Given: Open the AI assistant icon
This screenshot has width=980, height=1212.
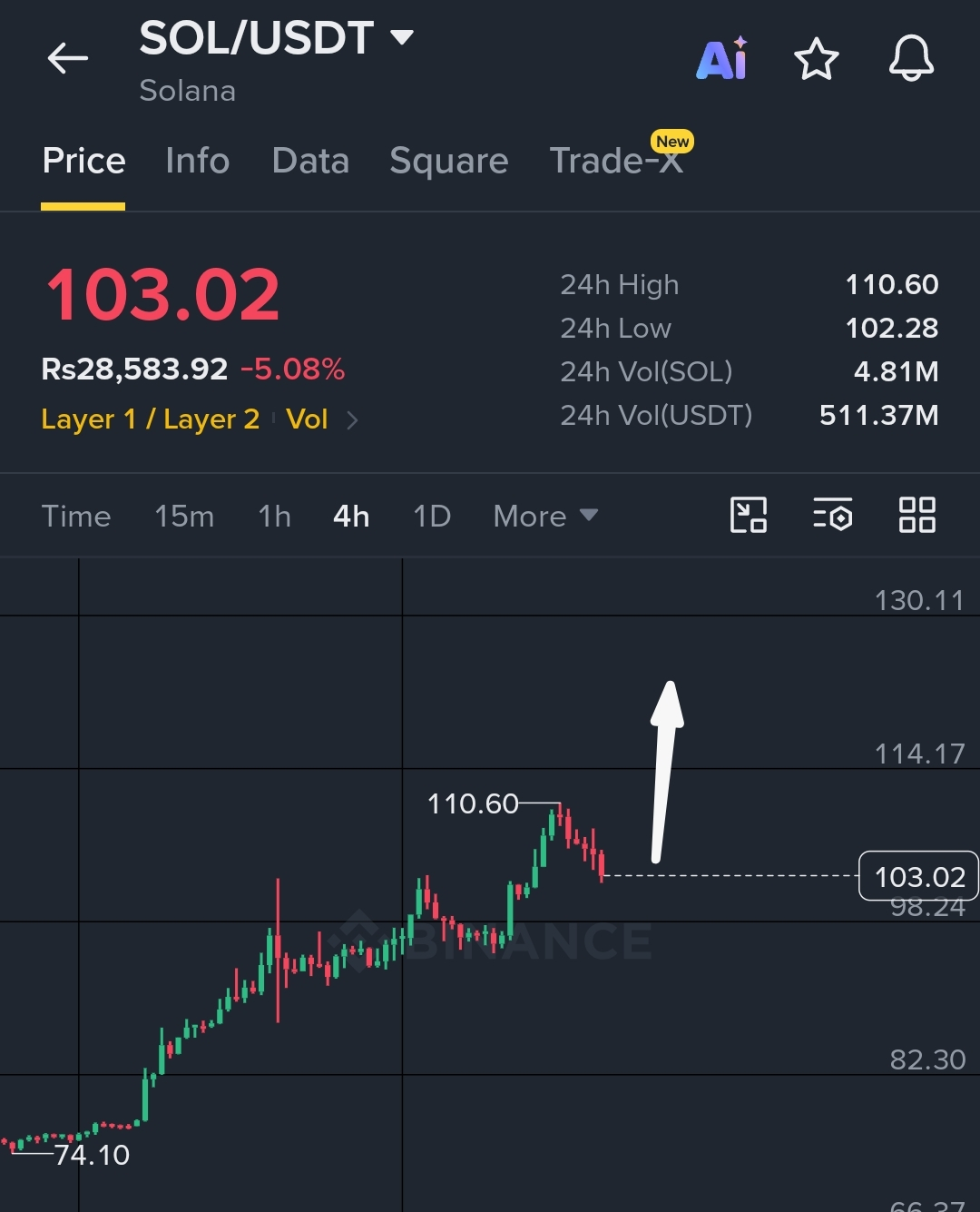Looking at the screenshot, I should (x=722, y=59).
